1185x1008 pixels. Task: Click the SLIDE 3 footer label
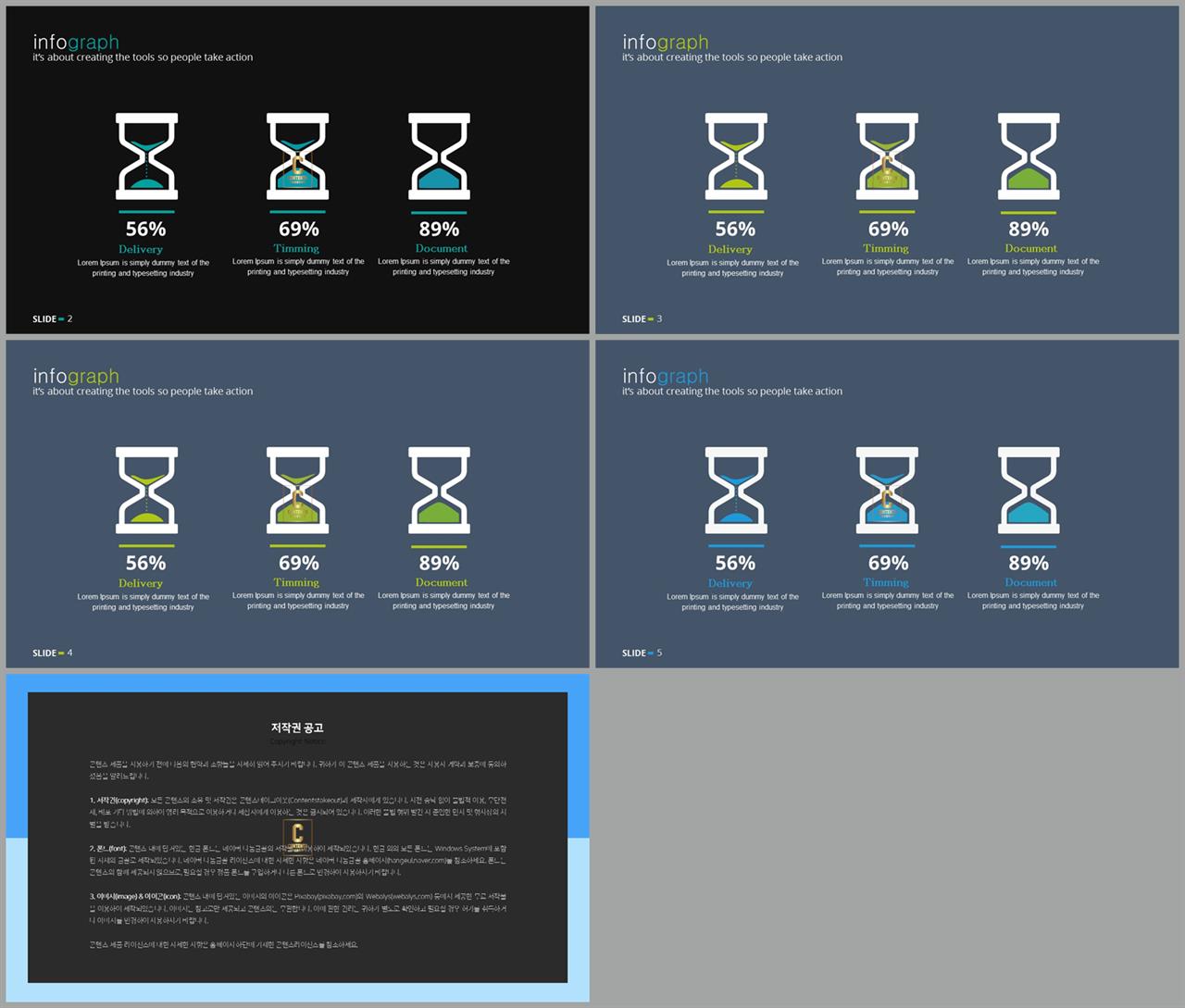click(x=642, y=318)
